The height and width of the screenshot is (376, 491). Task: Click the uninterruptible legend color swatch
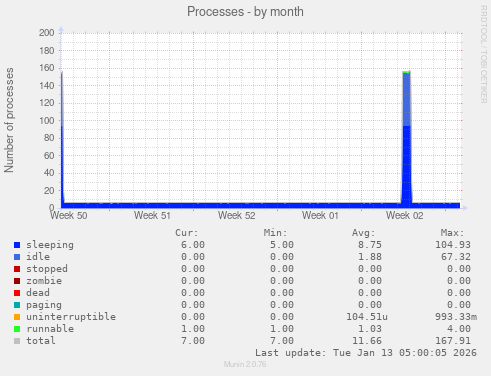(17, 317)
